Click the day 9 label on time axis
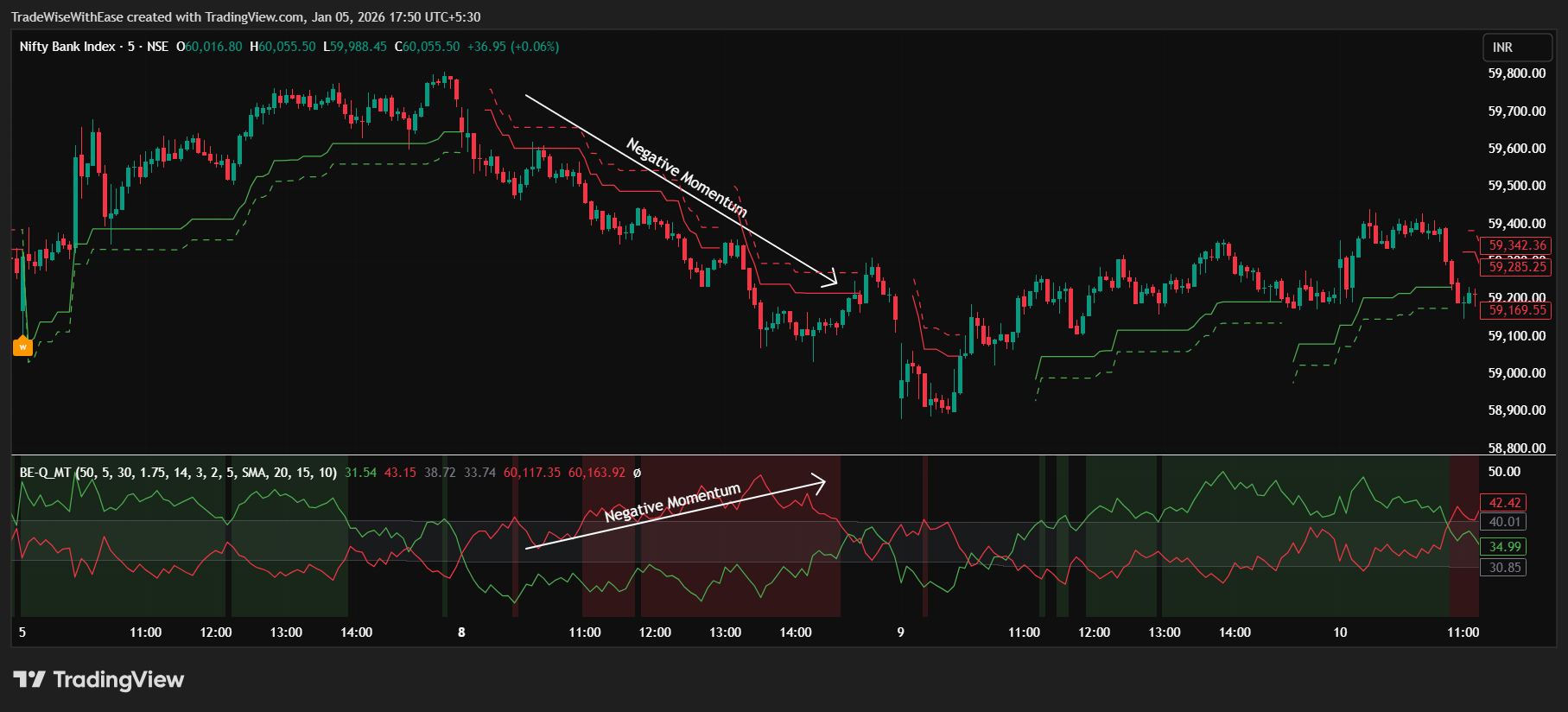This screenshot has width=1568, height=712. [x=900, y=633]
